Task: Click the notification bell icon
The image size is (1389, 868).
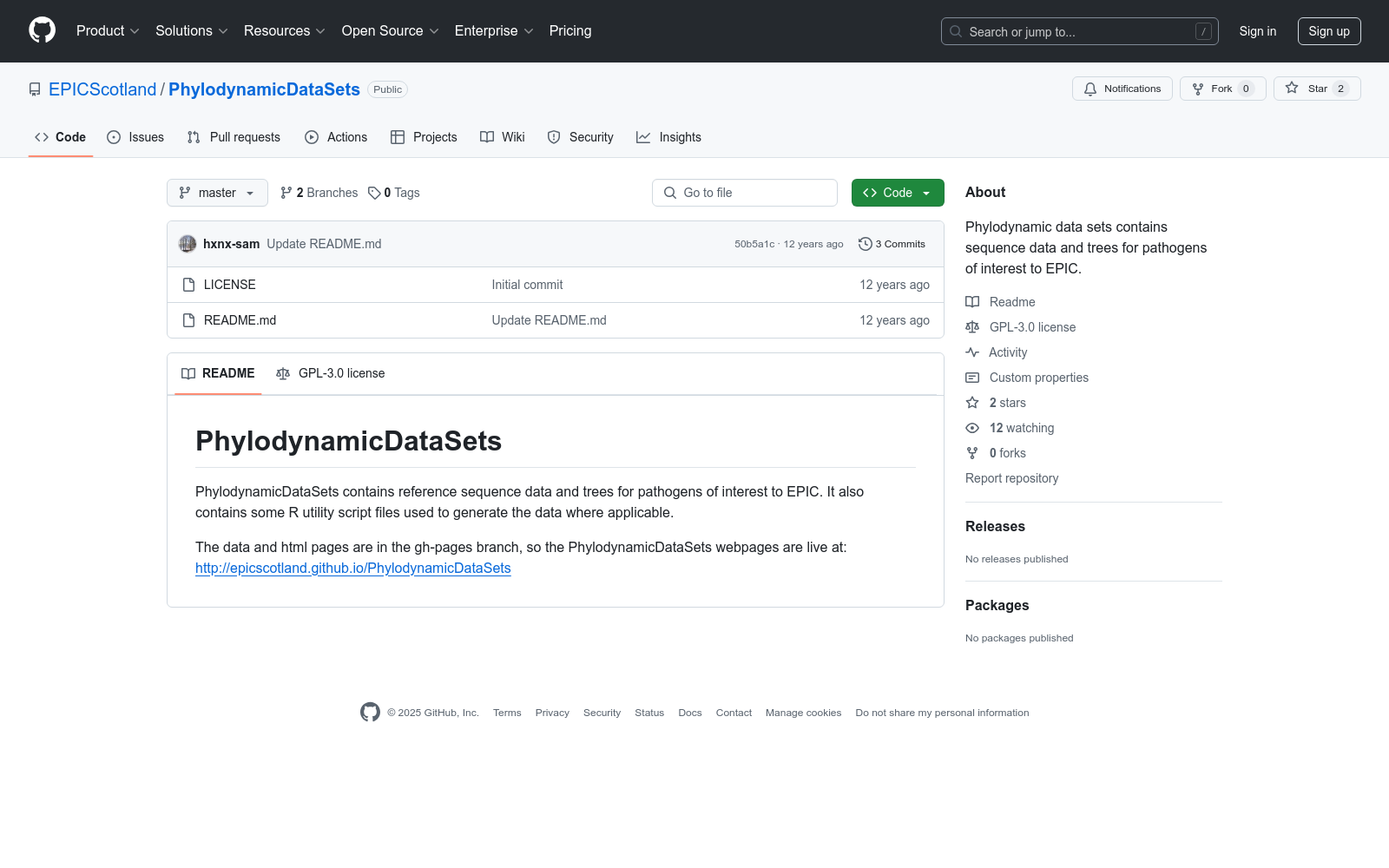Action: pyautogui.click(x=1090, y=89)
